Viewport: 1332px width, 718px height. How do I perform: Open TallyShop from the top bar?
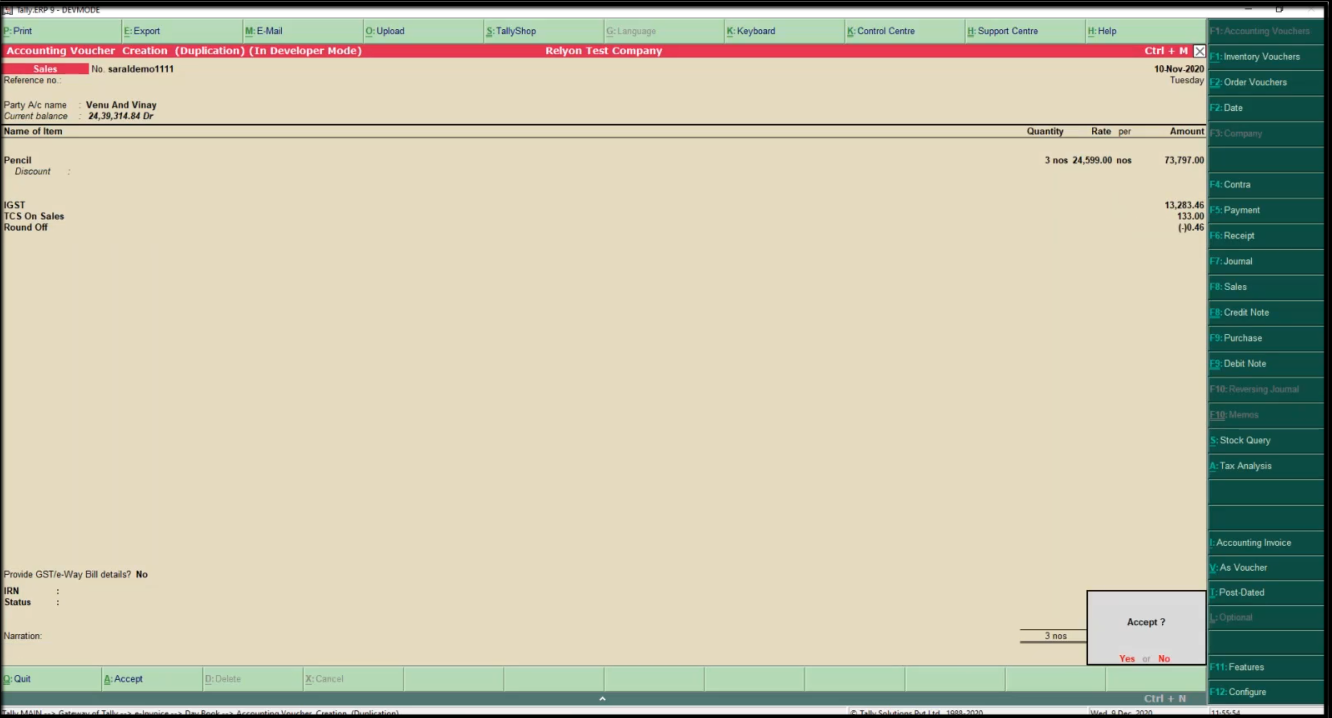point(543,31)
